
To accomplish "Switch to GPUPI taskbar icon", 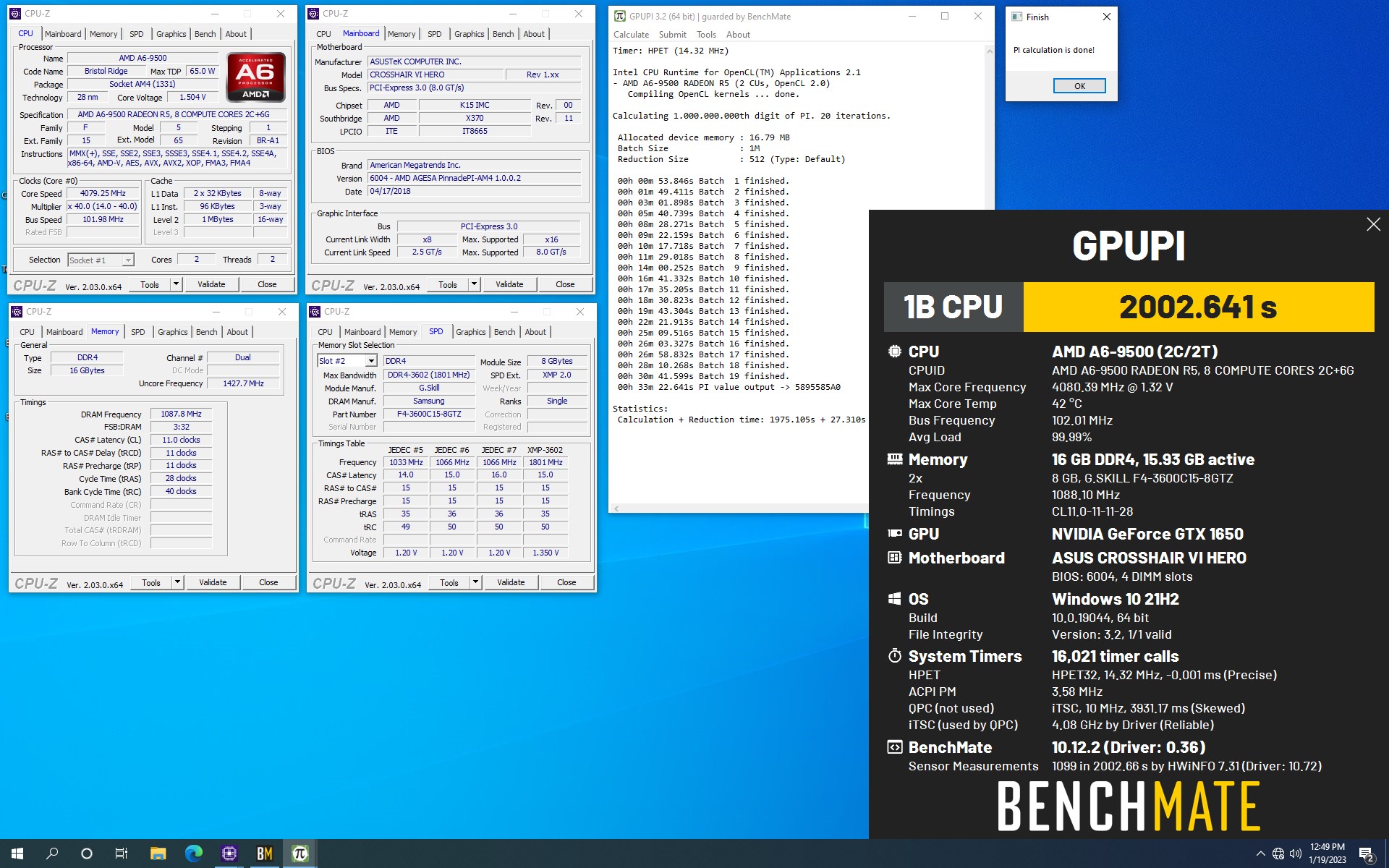I will point(300,854).
